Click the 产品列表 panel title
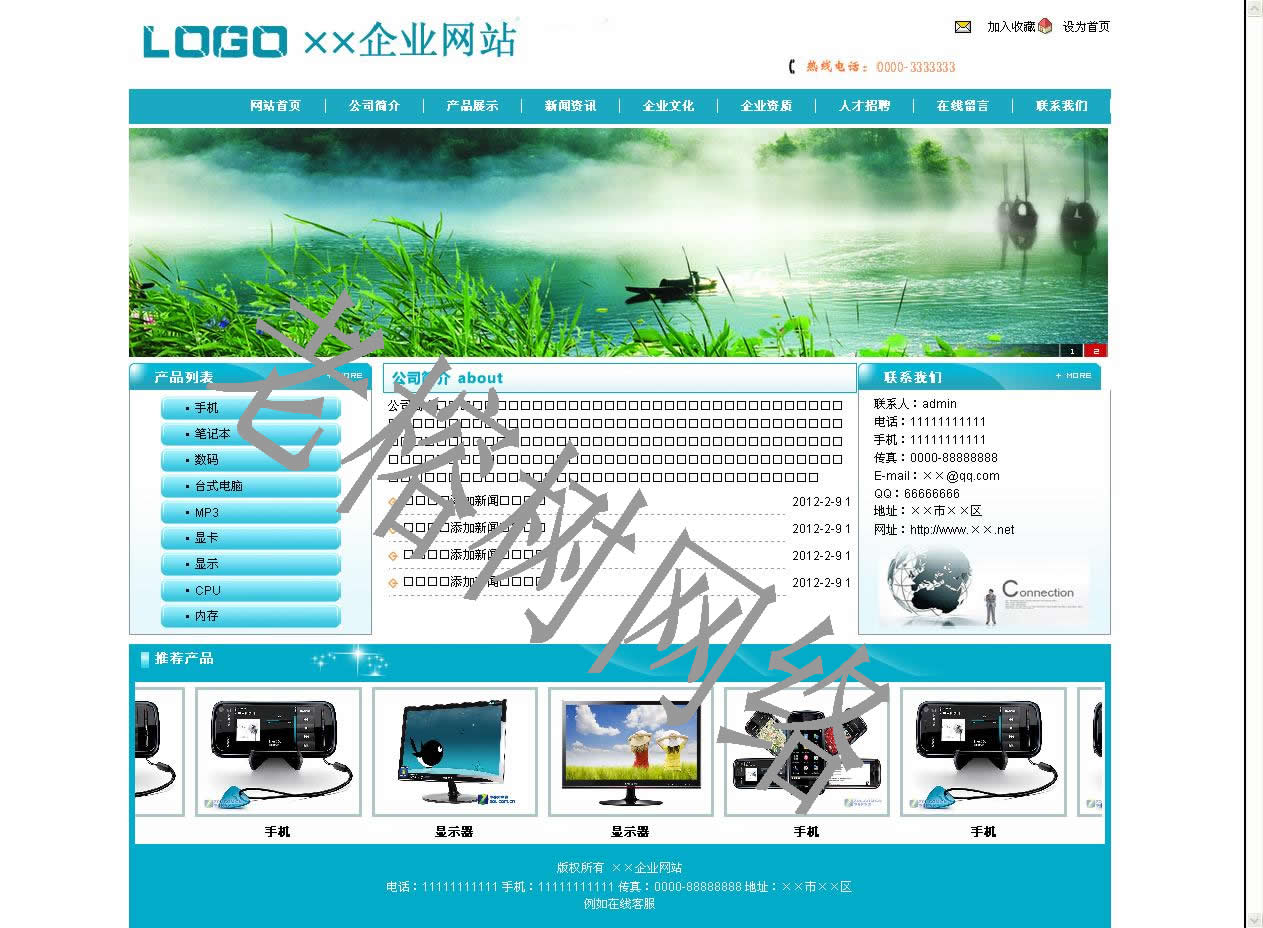The height and width of the screenshot is (928, 1263). pos(184,377)
